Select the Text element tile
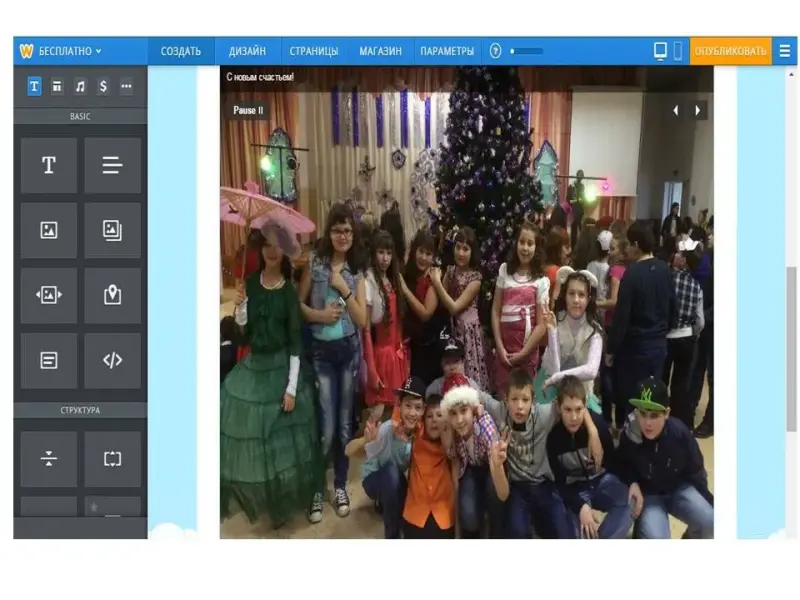The image size is (800, 600). pyautogui.click(x=48, y=166)
